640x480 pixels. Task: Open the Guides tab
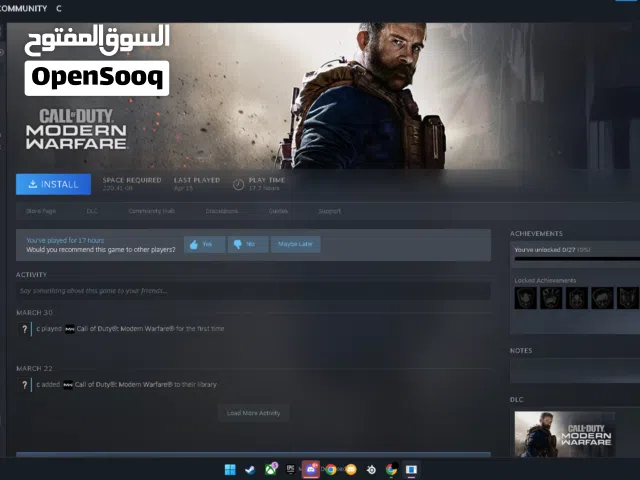click(278, 211)
